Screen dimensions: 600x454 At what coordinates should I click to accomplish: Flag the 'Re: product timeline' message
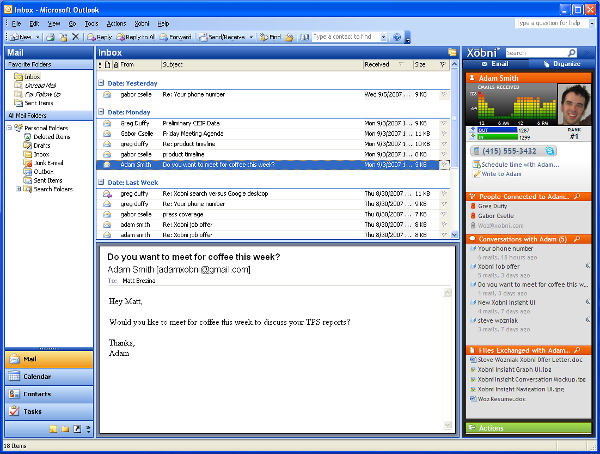444,144
